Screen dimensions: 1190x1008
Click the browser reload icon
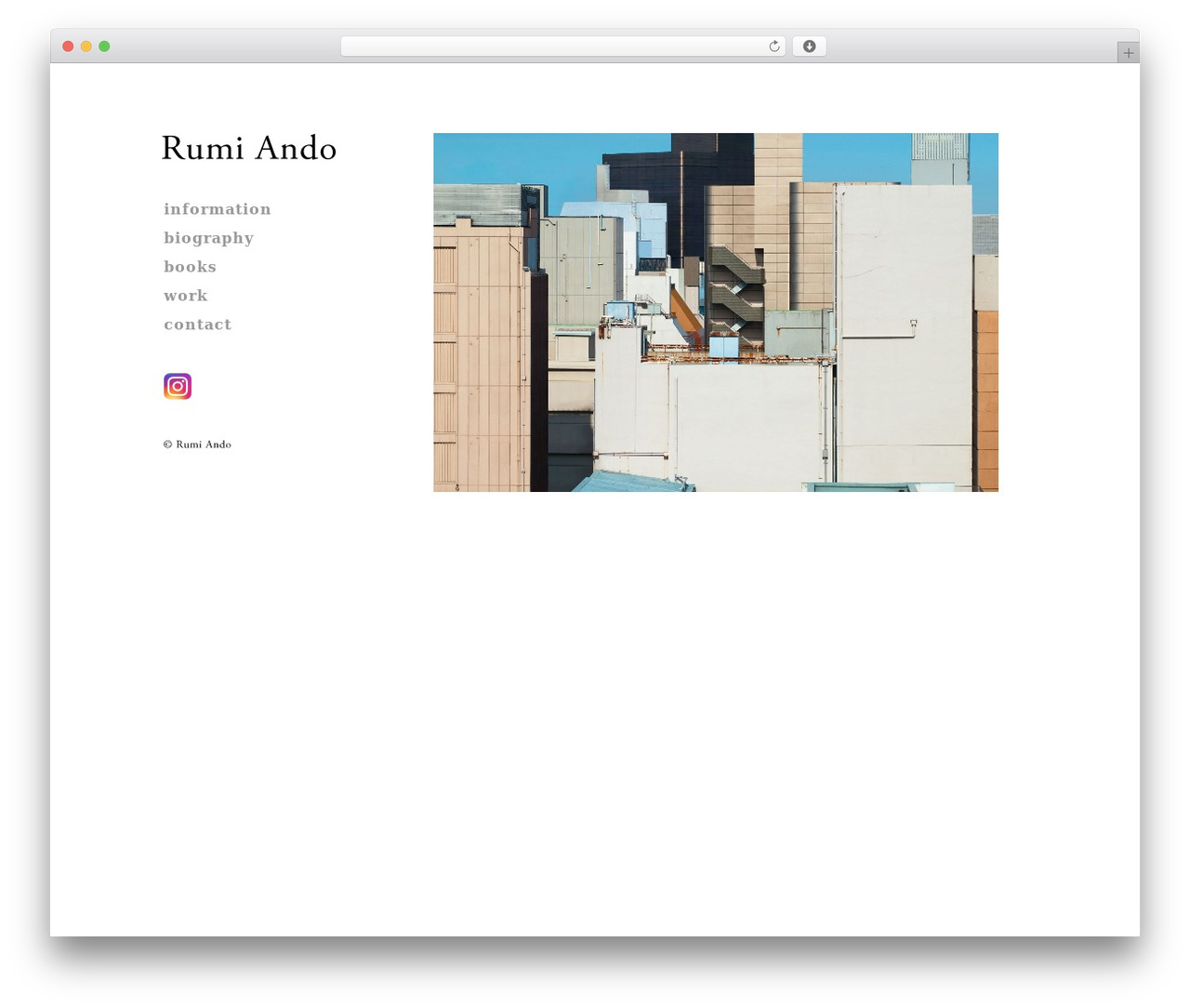(x=773, y=46)
